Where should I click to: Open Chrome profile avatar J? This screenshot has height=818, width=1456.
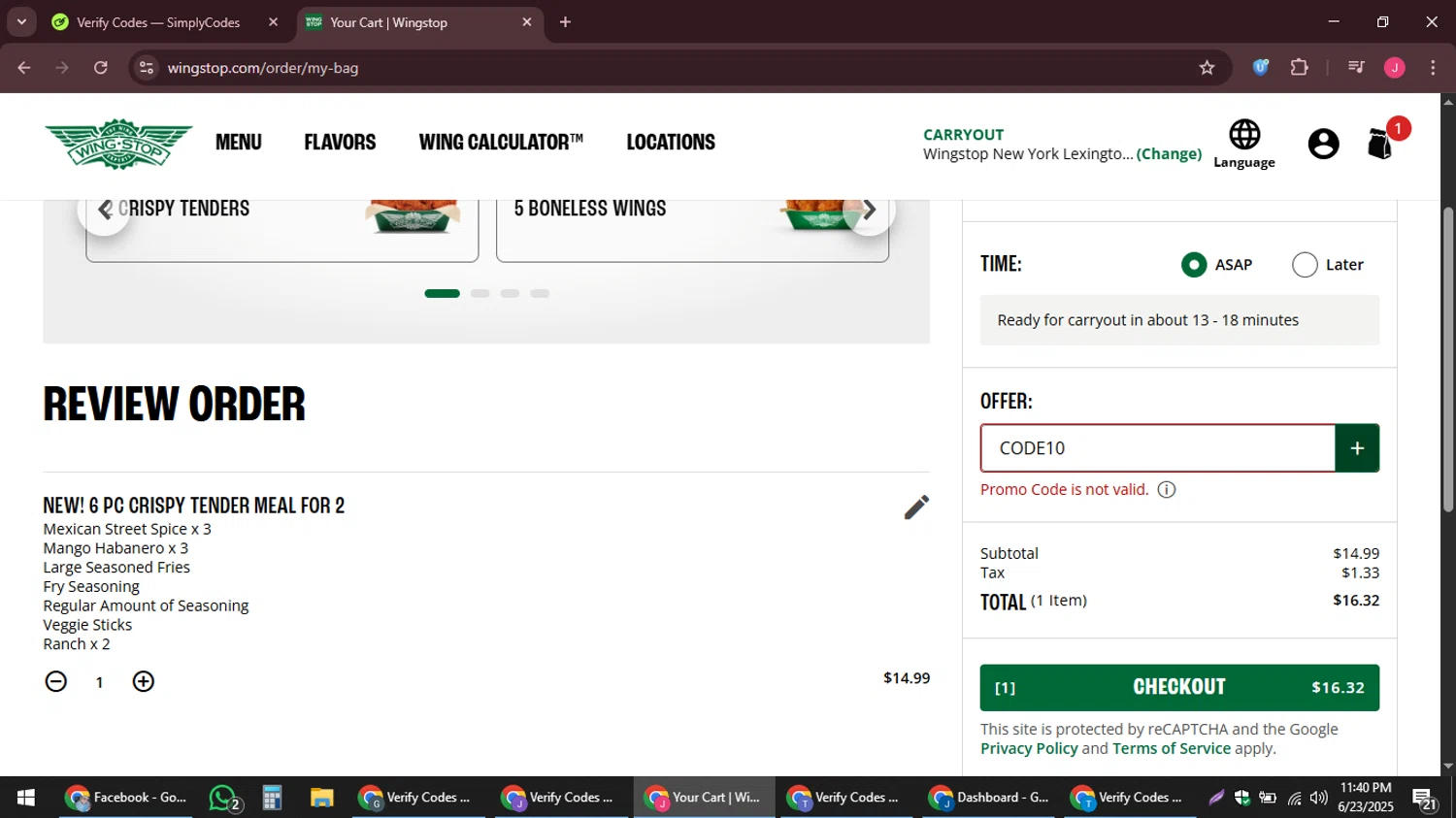(x=1395, y=68)
